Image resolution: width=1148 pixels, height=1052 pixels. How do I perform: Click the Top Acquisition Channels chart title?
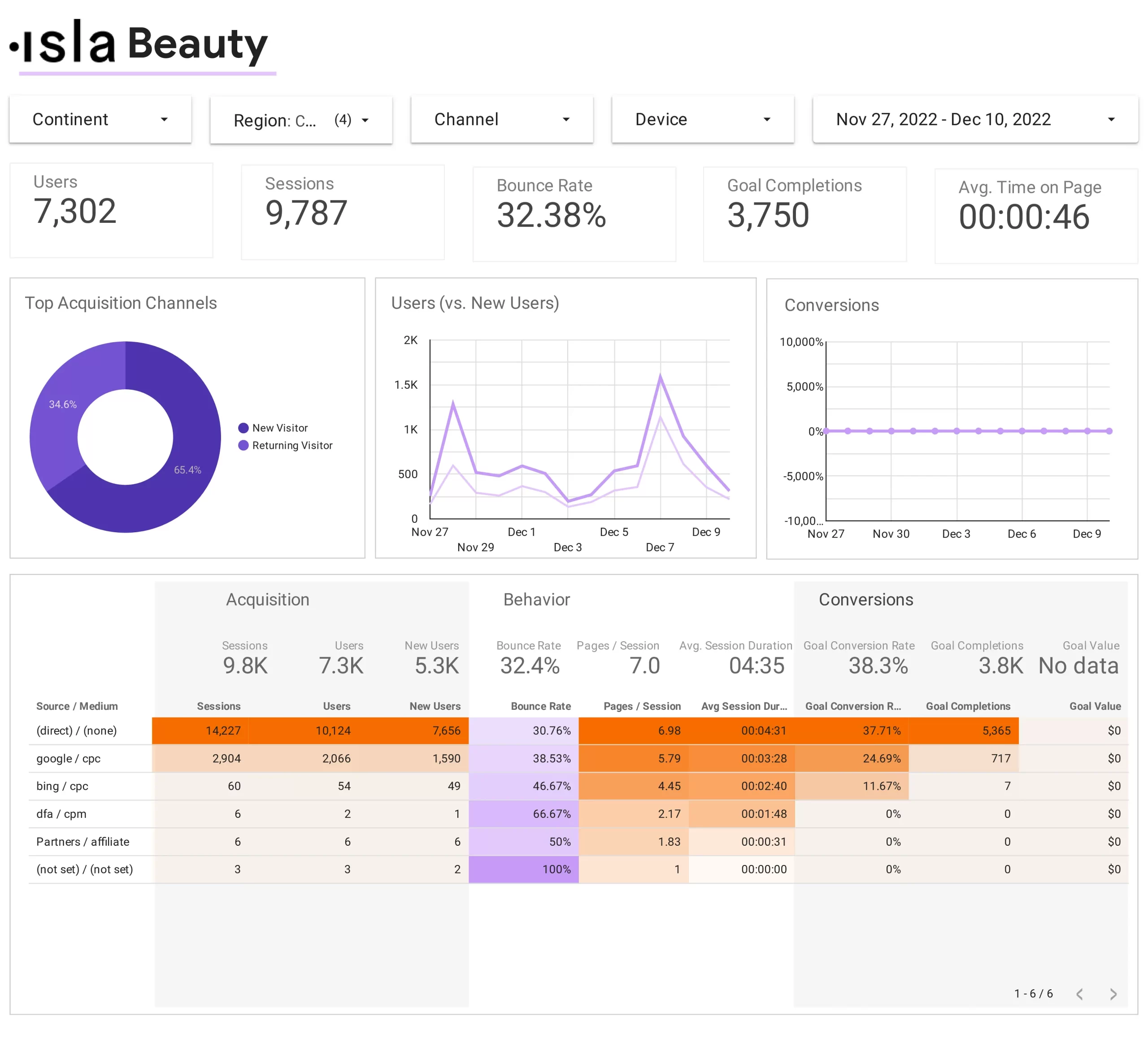click(x=121, y=303)
